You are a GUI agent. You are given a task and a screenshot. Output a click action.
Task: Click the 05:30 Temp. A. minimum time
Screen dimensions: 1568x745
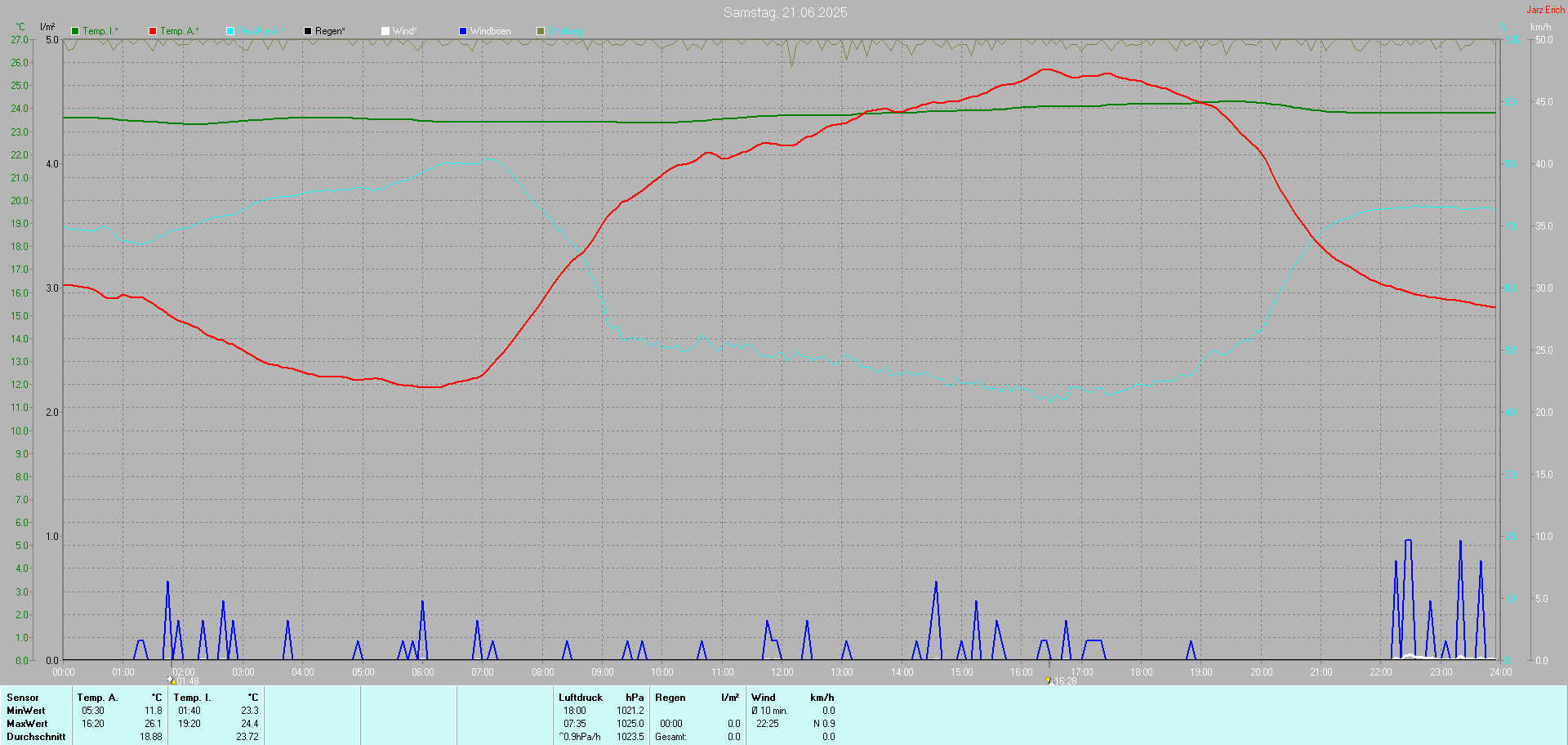point(93,711)
